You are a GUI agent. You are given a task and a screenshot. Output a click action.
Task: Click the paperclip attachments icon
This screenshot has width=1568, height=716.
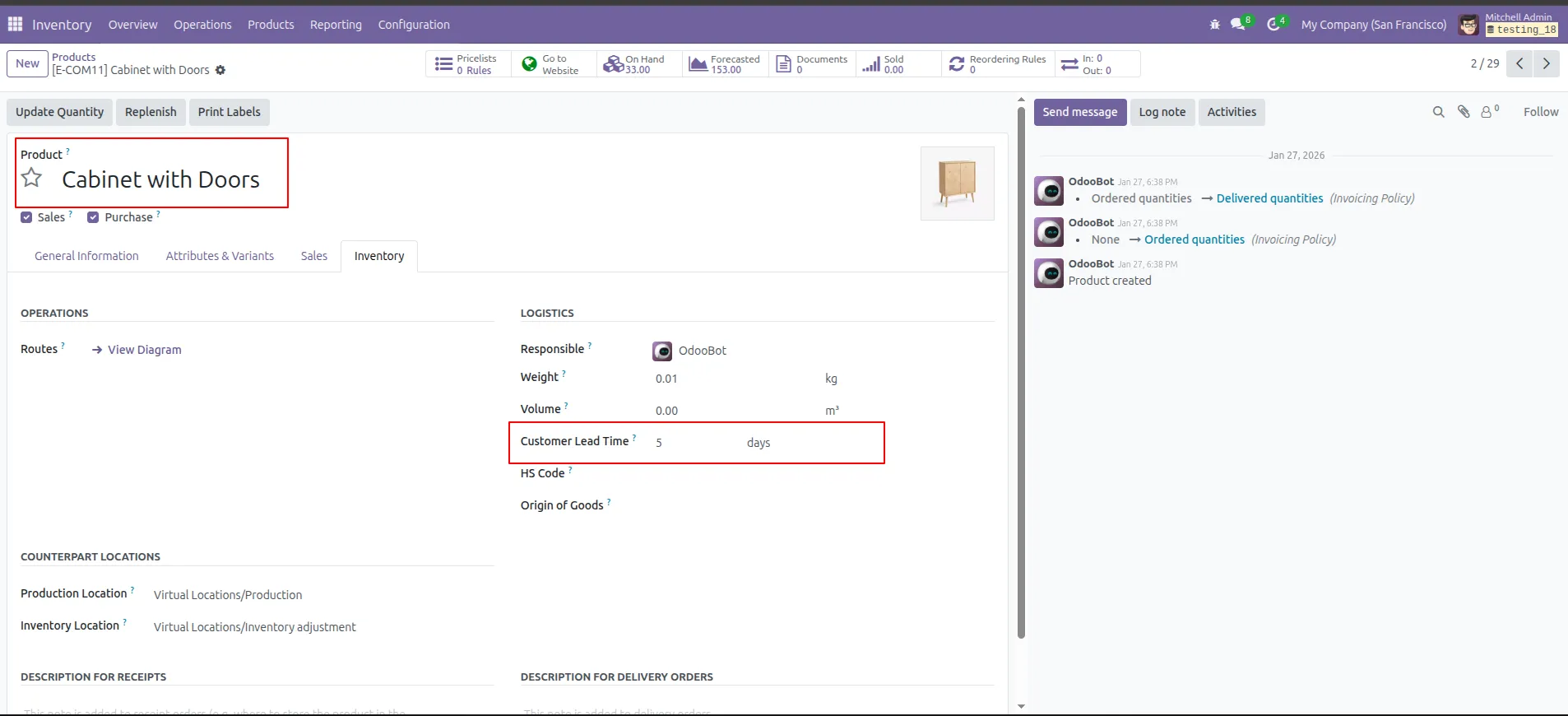[1464, 112]
